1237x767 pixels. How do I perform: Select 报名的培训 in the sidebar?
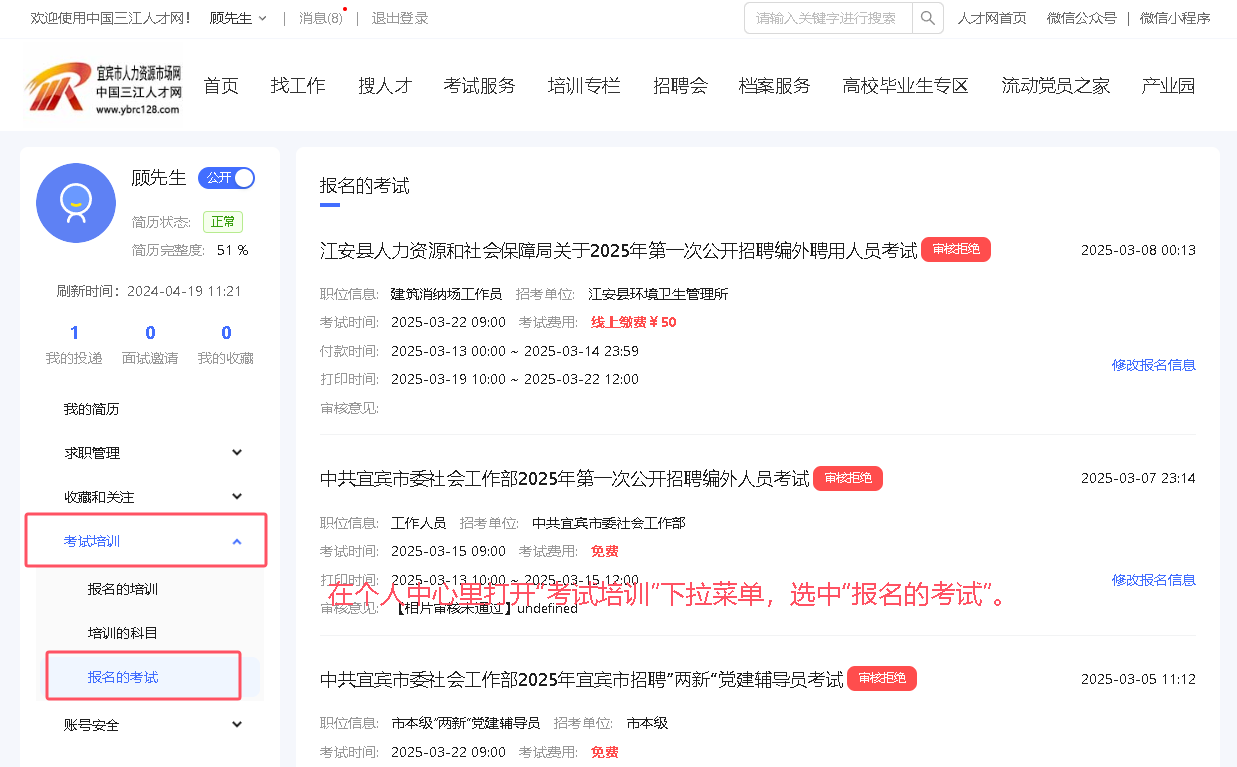point(123,589)
